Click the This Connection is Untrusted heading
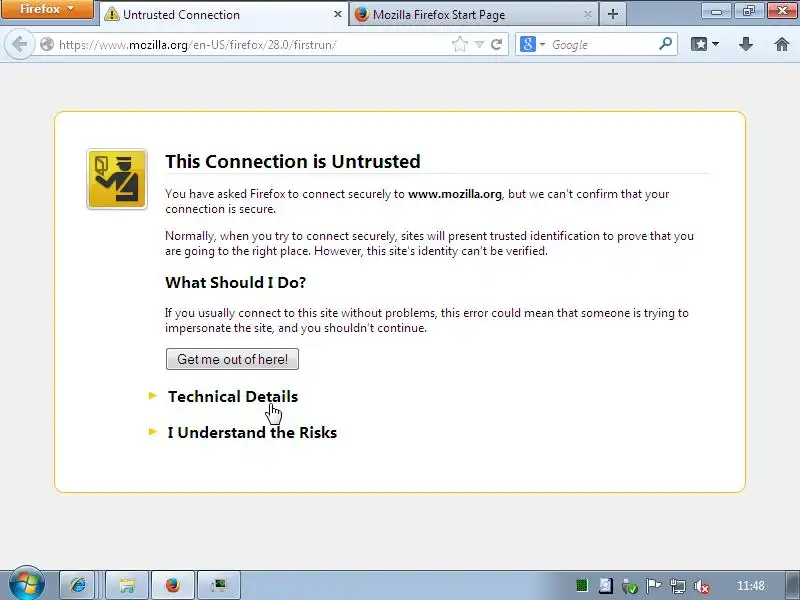Image resolution: width=800 pixels, height=600 pixels. point(293,161)
